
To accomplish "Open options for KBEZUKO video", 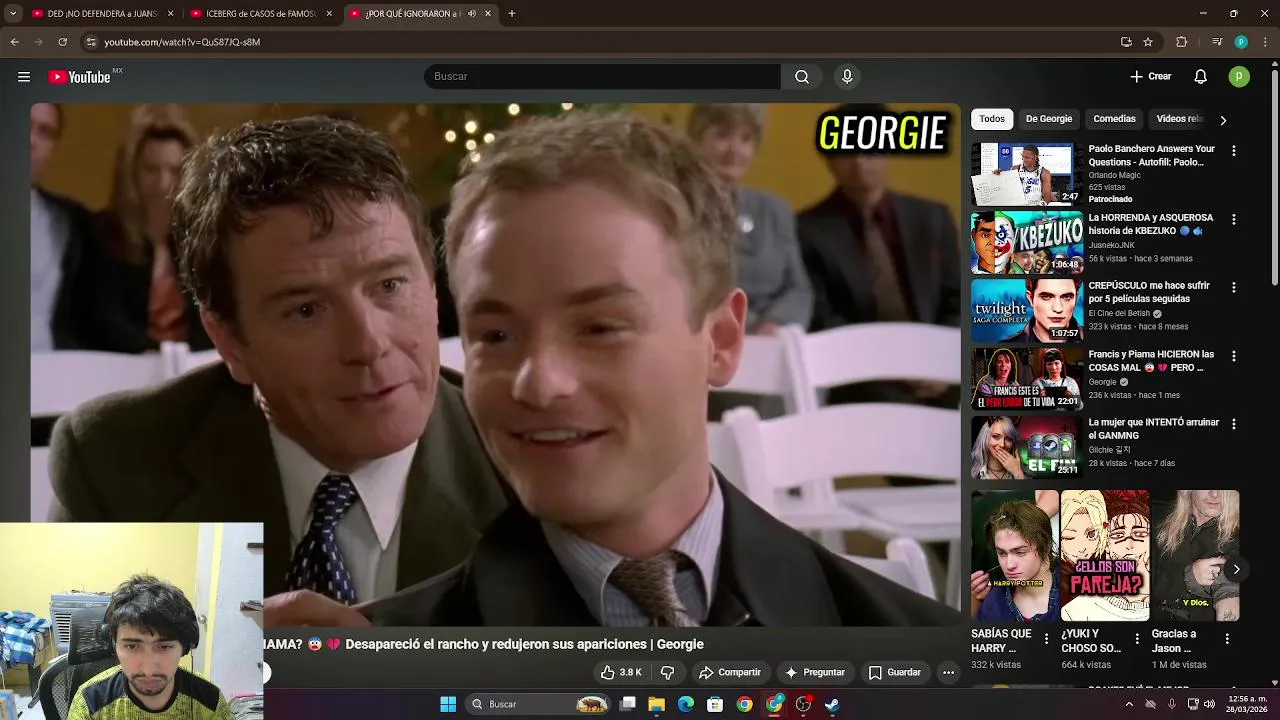I will pyautogui.click(x=1233, y=219).
